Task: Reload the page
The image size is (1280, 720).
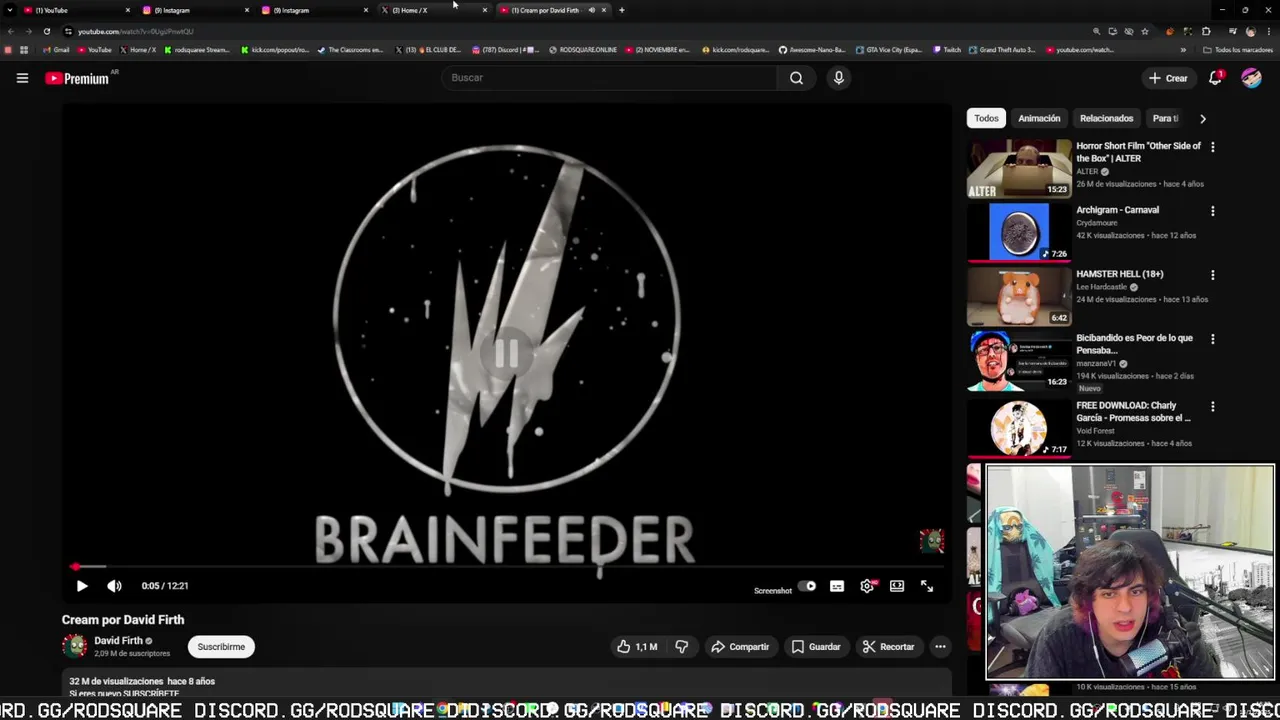Action: [x=46, y=31]
